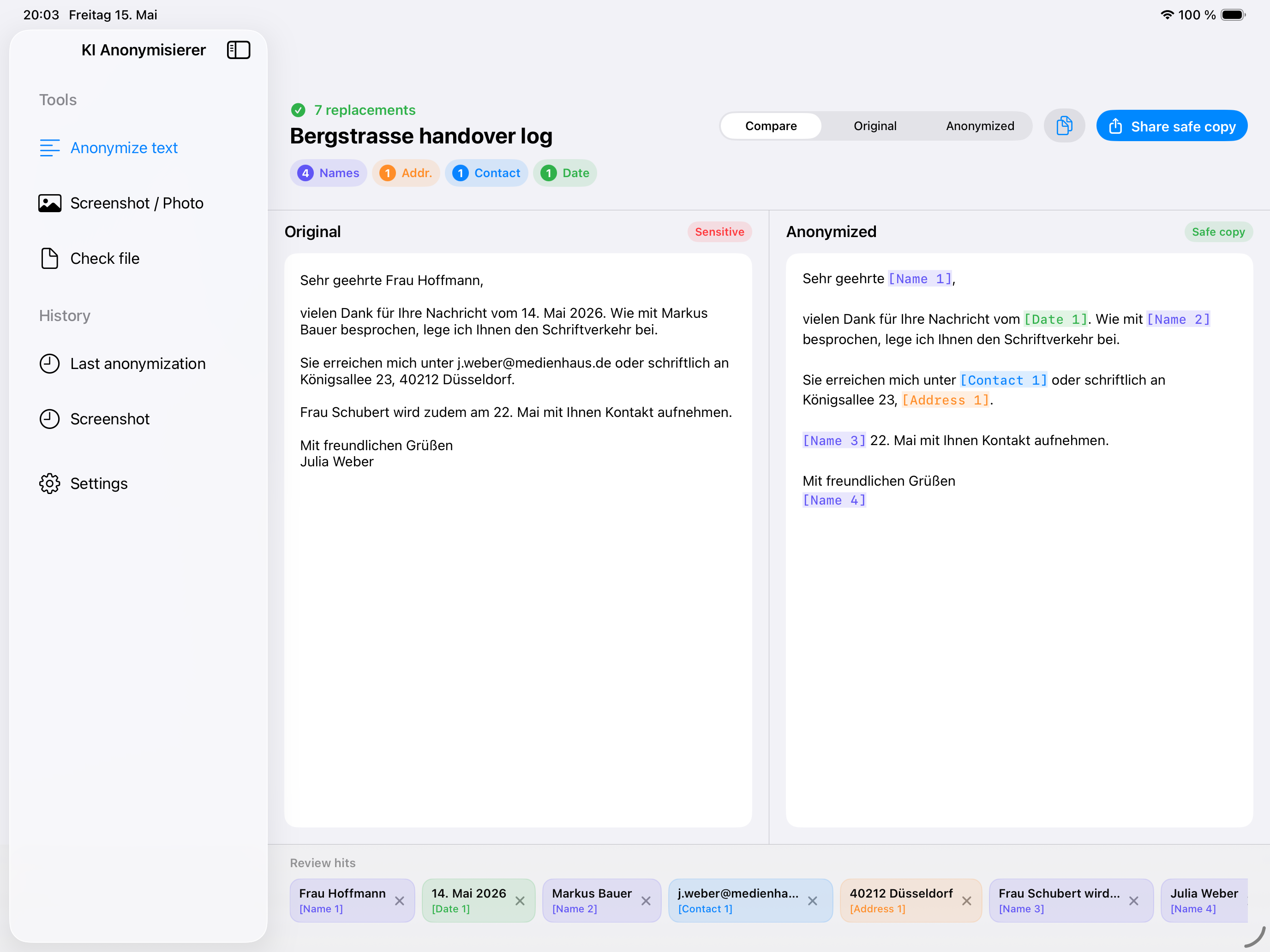
Task: Click the 7 replacements status text
Action: 365,110
